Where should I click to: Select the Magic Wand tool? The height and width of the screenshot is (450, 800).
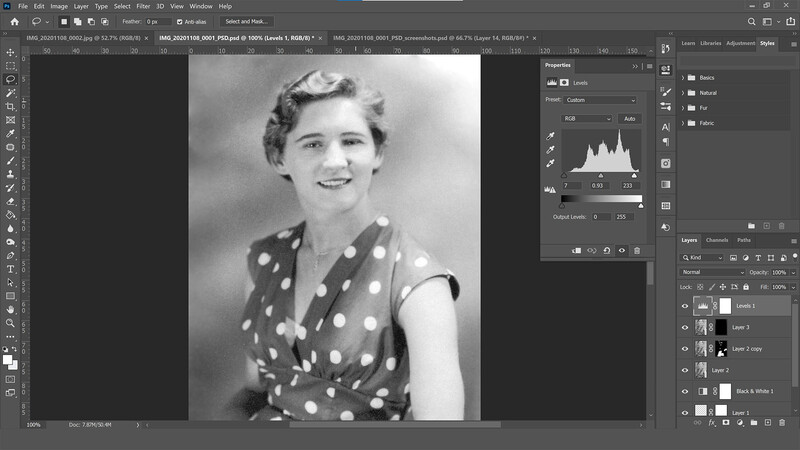[x=10, y=93]
